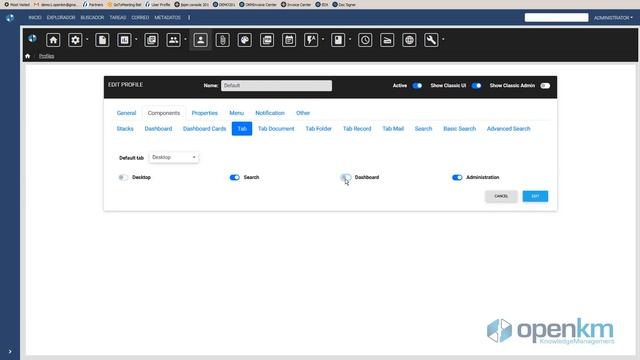This screenshot has width=640, height=360.
Task: Open the Tab Record sub-tab
Action: pos(357,129)
